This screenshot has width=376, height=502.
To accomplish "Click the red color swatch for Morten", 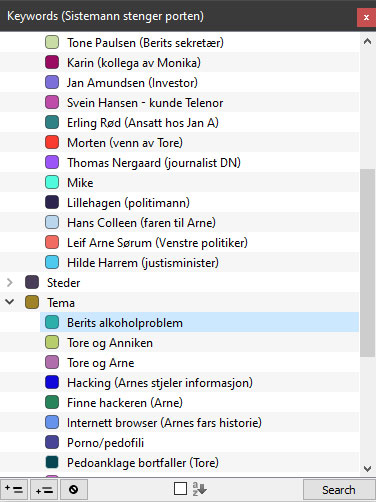I will (x=52, y=142).
